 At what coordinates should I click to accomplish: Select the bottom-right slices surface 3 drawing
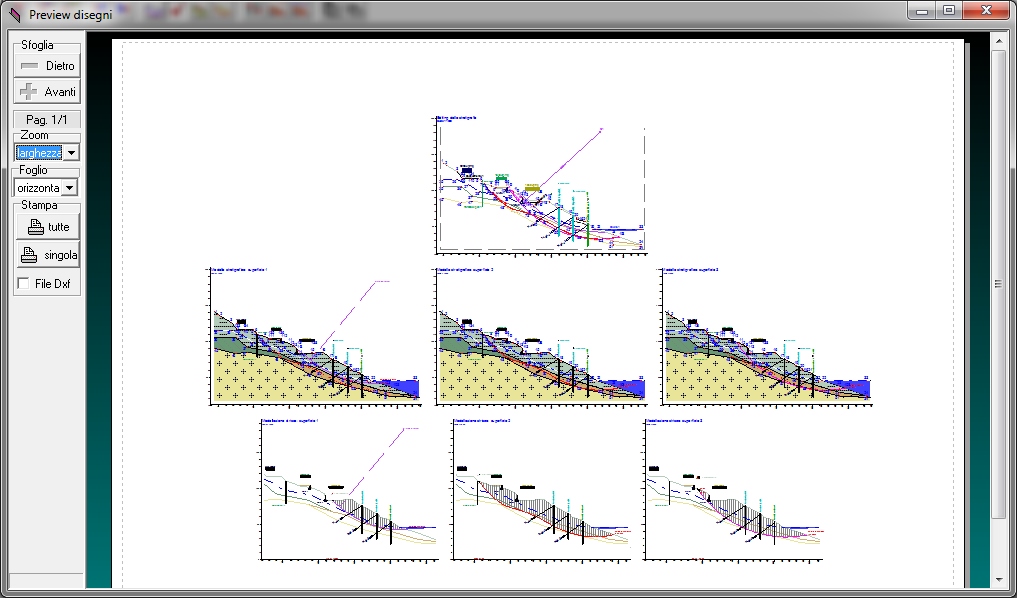[734, 490]
